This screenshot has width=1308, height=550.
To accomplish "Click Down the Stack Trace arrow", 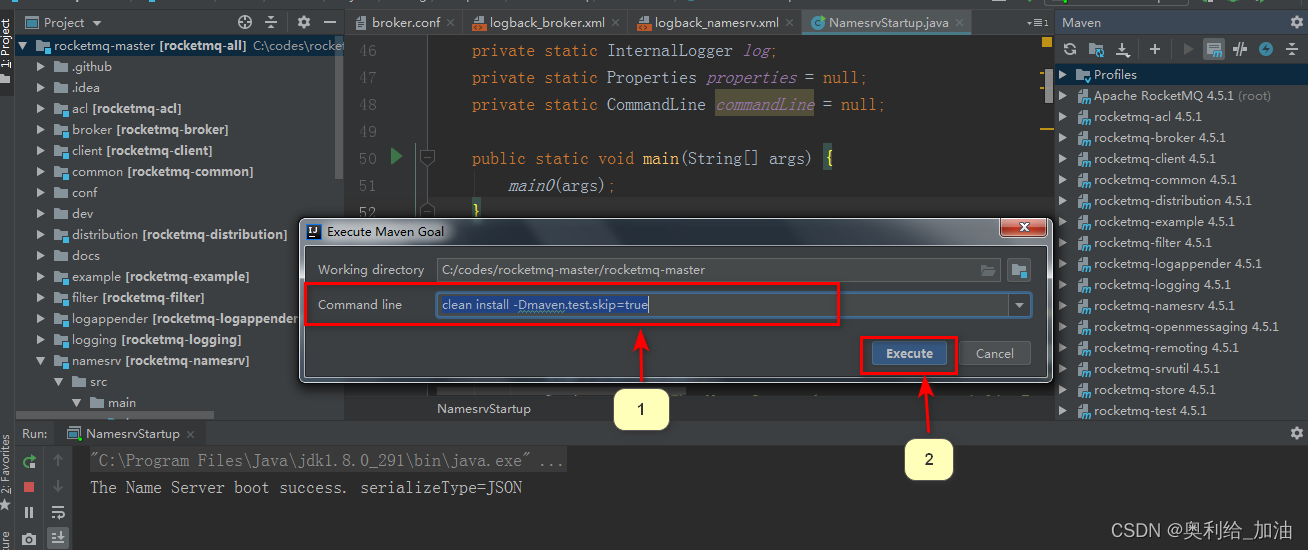I will tap(58, 487).
